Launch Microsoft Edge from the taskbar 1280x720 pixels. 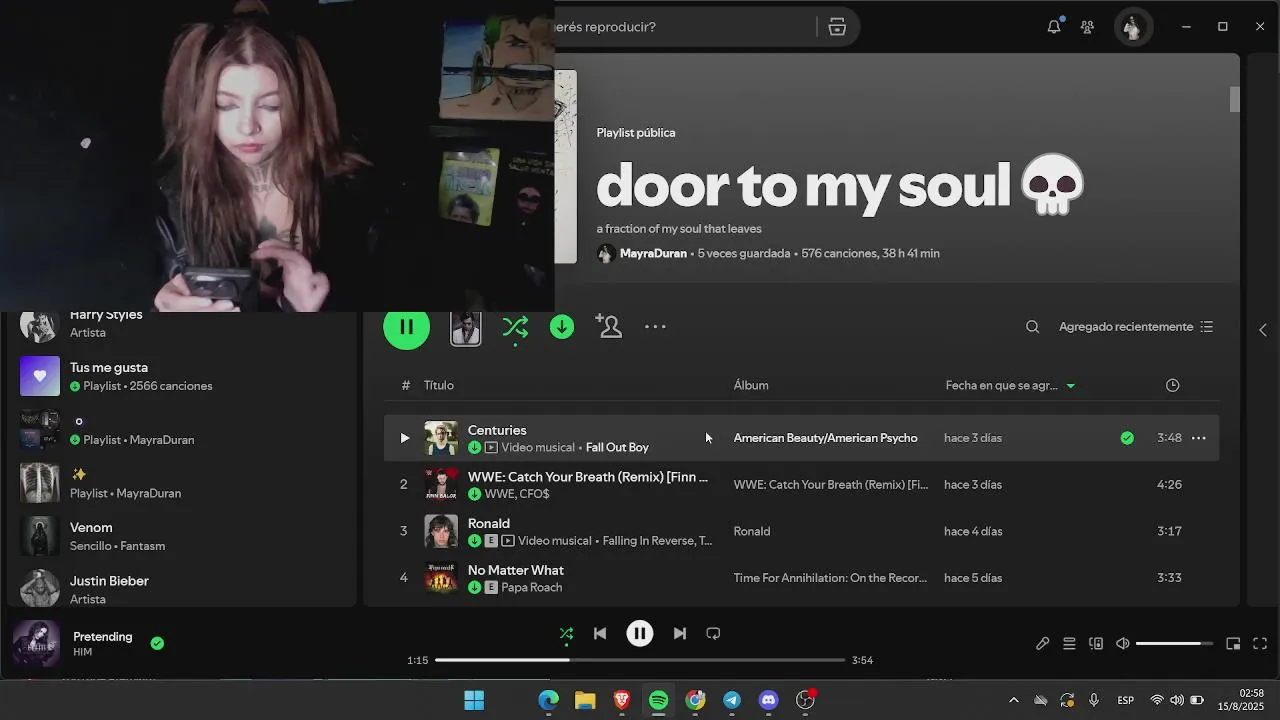[x=548, y=700]
